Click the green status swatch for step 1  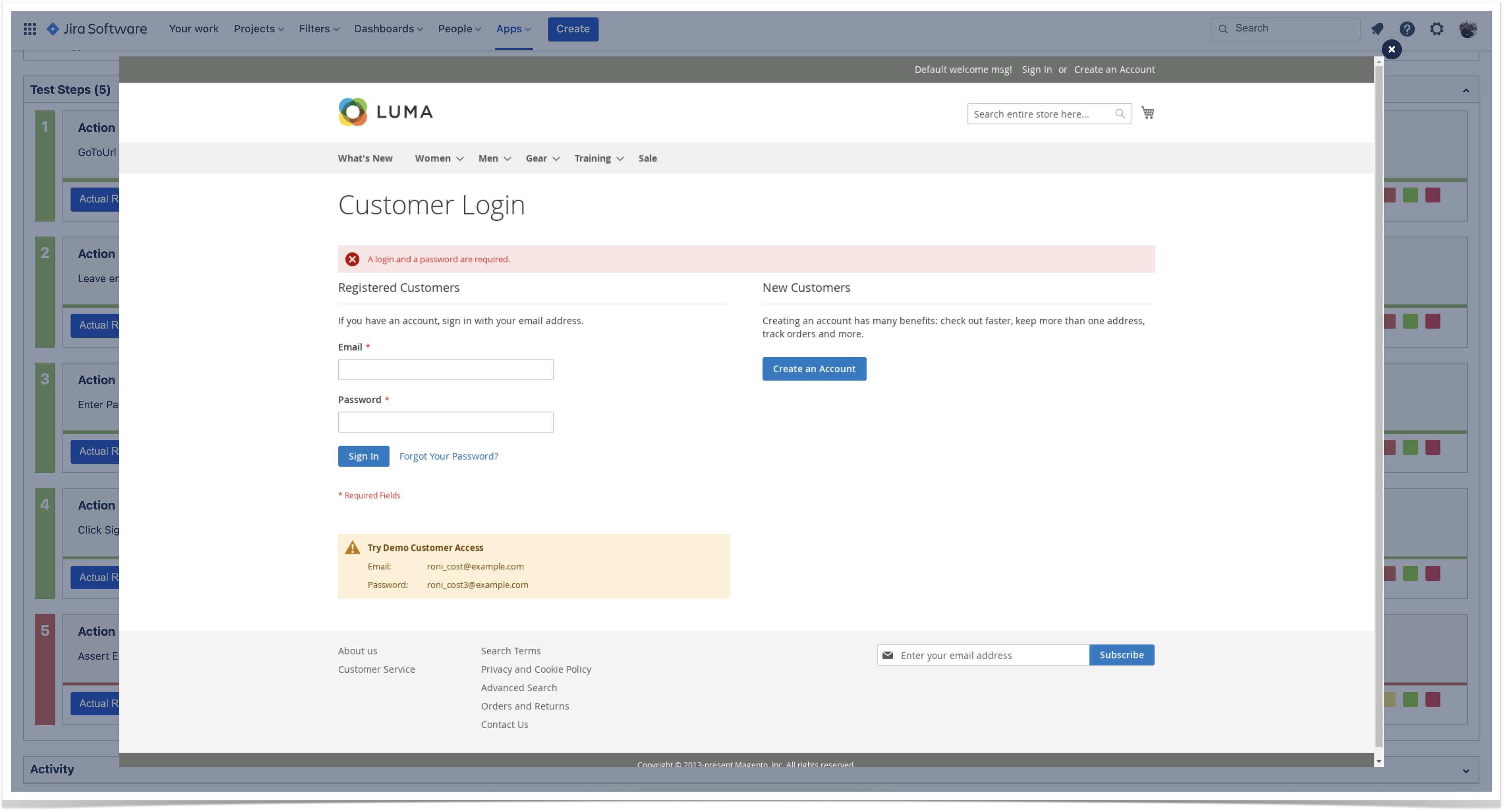pyautogui.click(x=1410, y=195)
